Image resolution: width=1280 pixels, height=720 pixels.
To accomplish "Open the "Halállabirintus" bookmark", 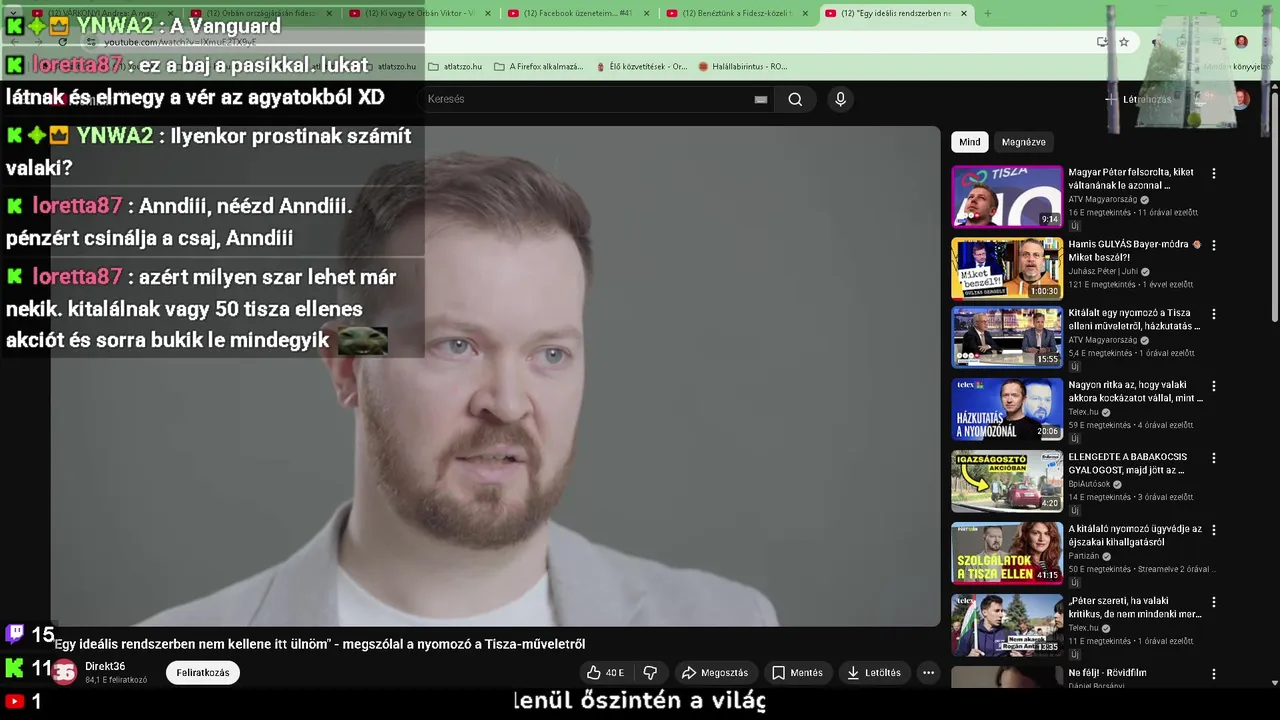I will (743, 67).
